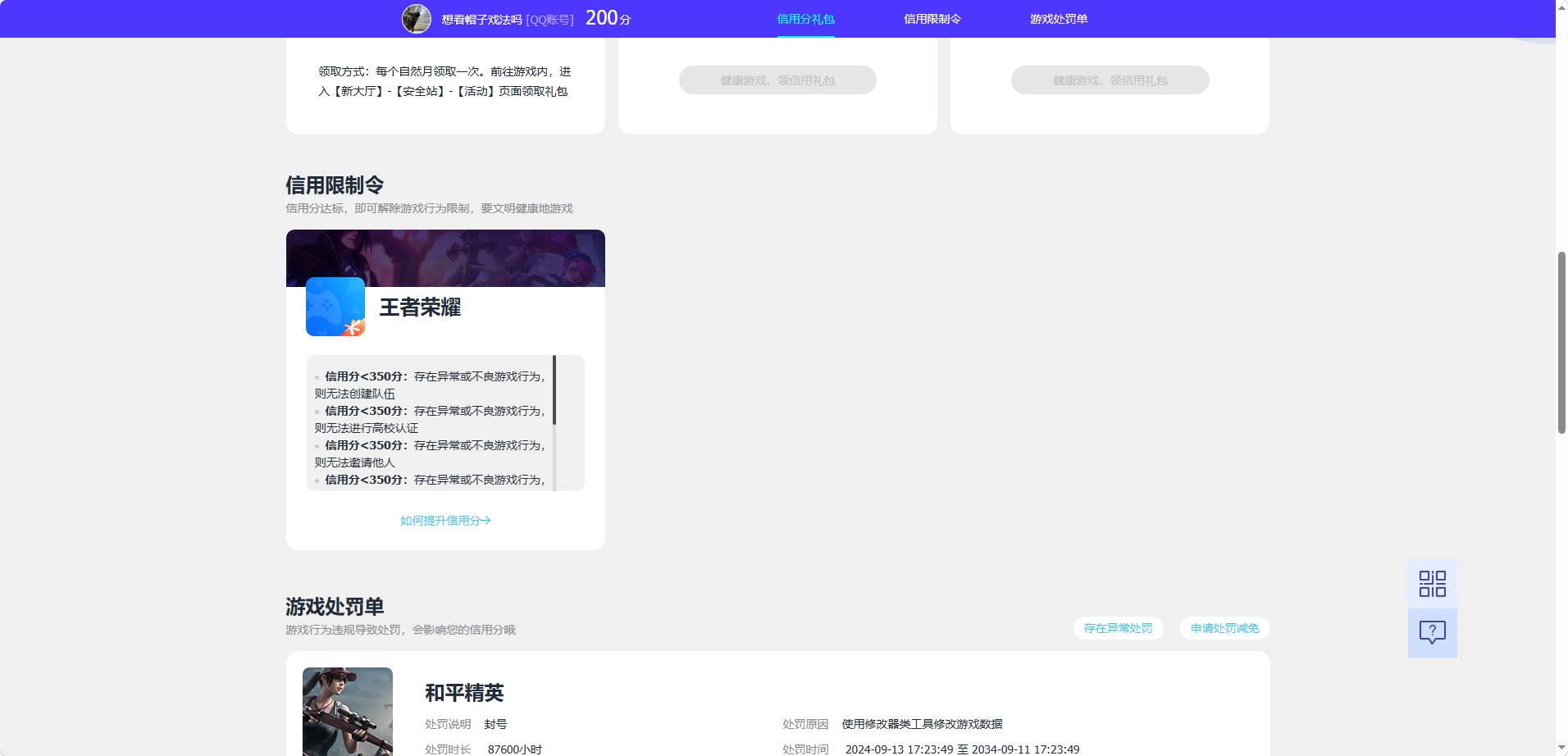The height and width of the screenshot is (756, 1568).
Task: Select the 游戏处罚单 section heading
Action: [x=335, y=607]
